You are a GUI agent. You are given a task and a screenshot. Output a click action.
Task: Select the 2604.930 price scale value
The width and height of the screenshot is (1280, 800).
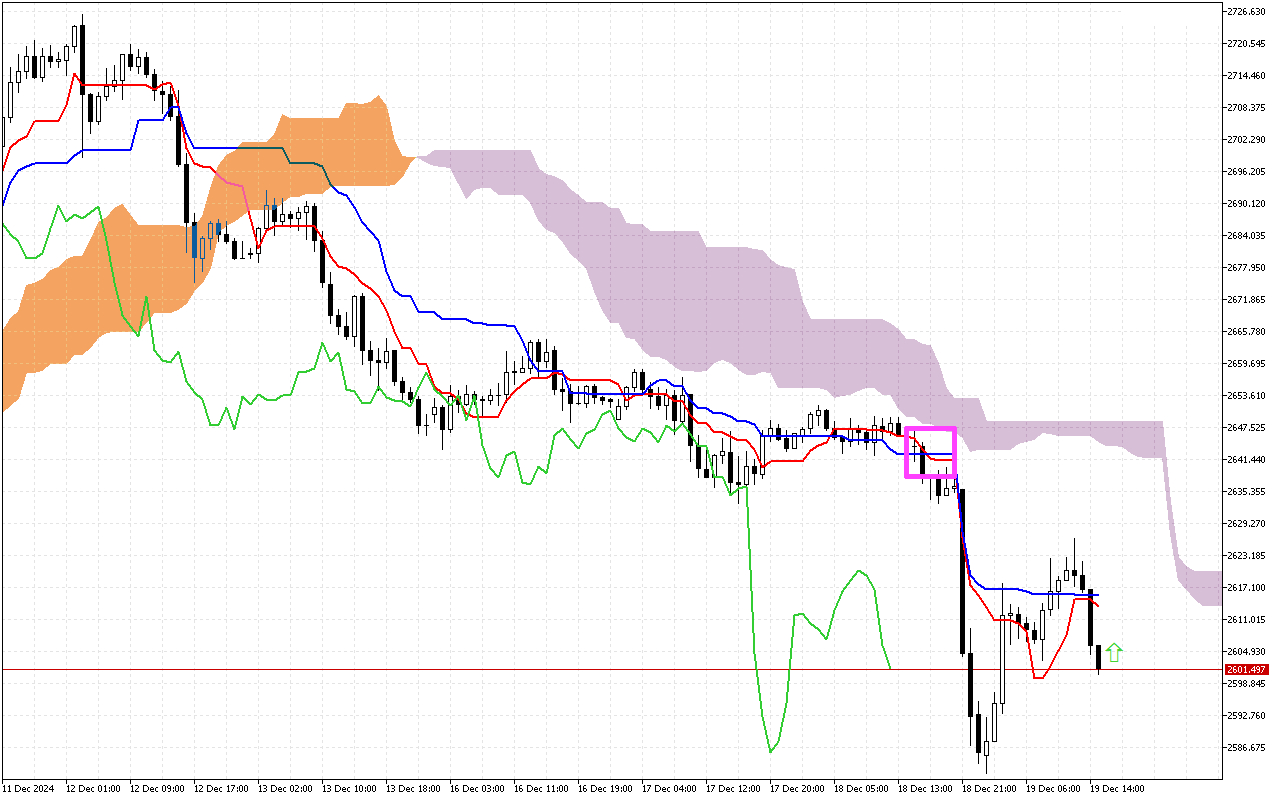click(x=1246, y=652)
